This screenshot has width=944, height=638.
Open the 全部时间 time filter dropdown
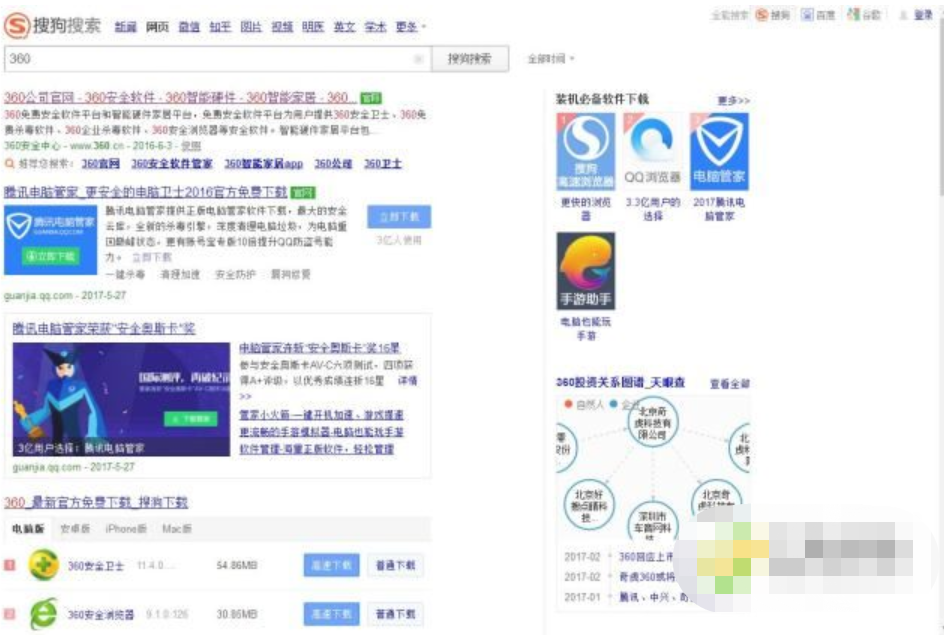(551, 59)
